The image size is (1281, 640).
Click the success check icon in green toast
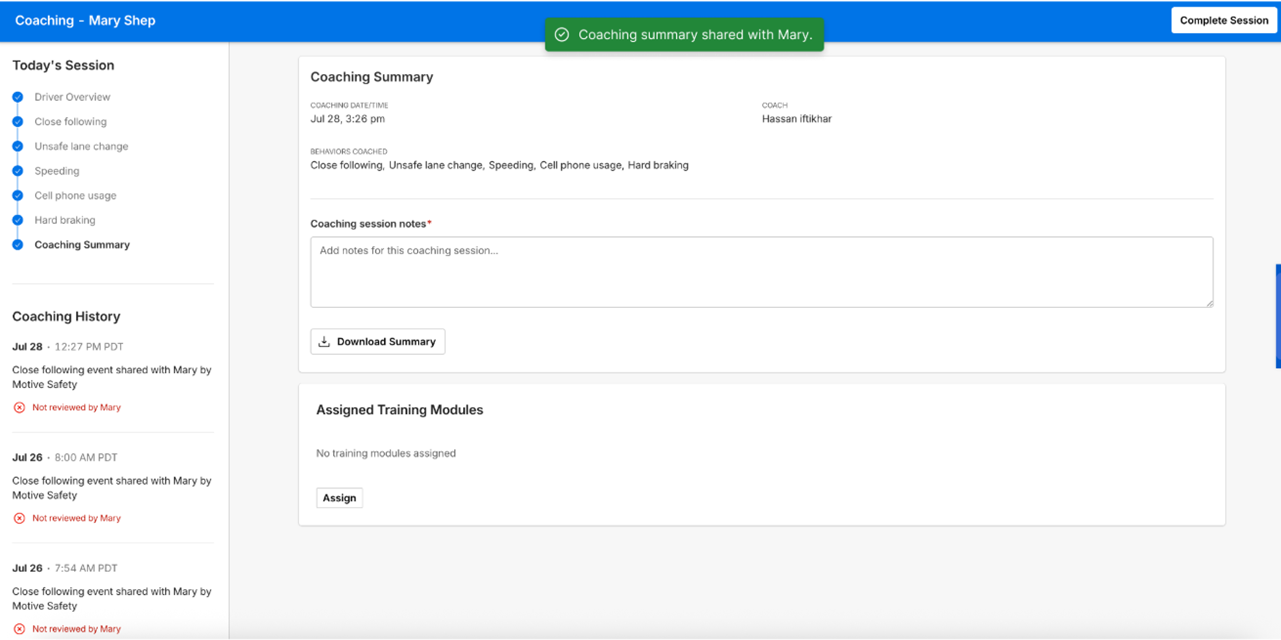click(562, 35)
